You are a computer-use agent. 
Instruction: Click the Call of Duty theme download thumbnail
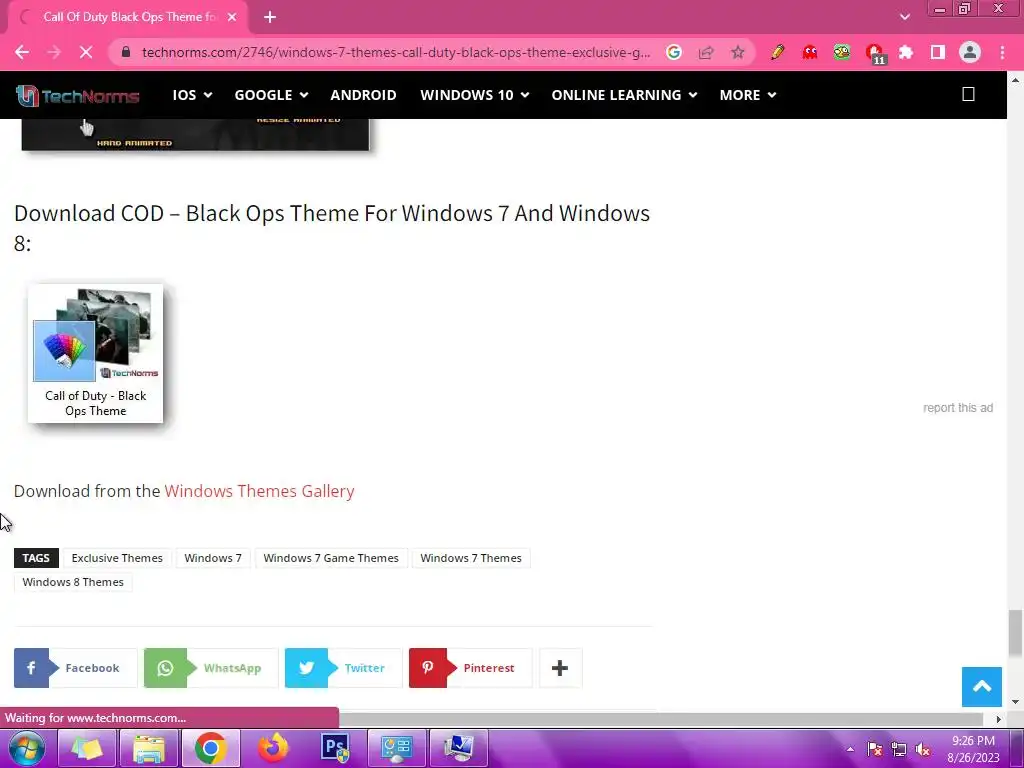tap(95, 353)
